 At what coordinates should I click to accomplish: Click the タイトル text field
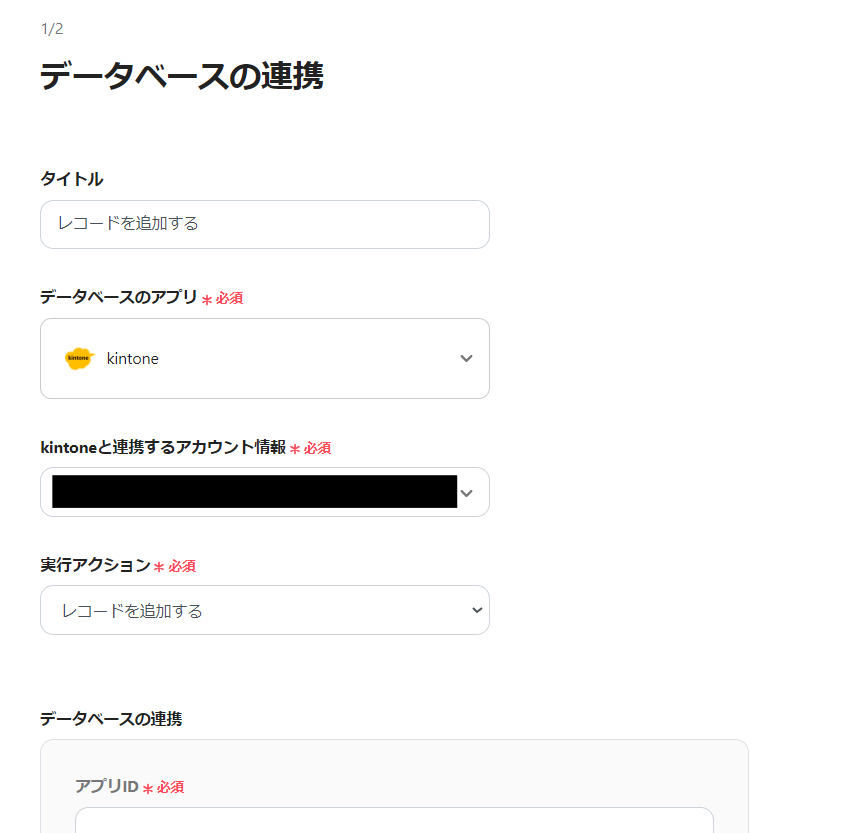264,224
